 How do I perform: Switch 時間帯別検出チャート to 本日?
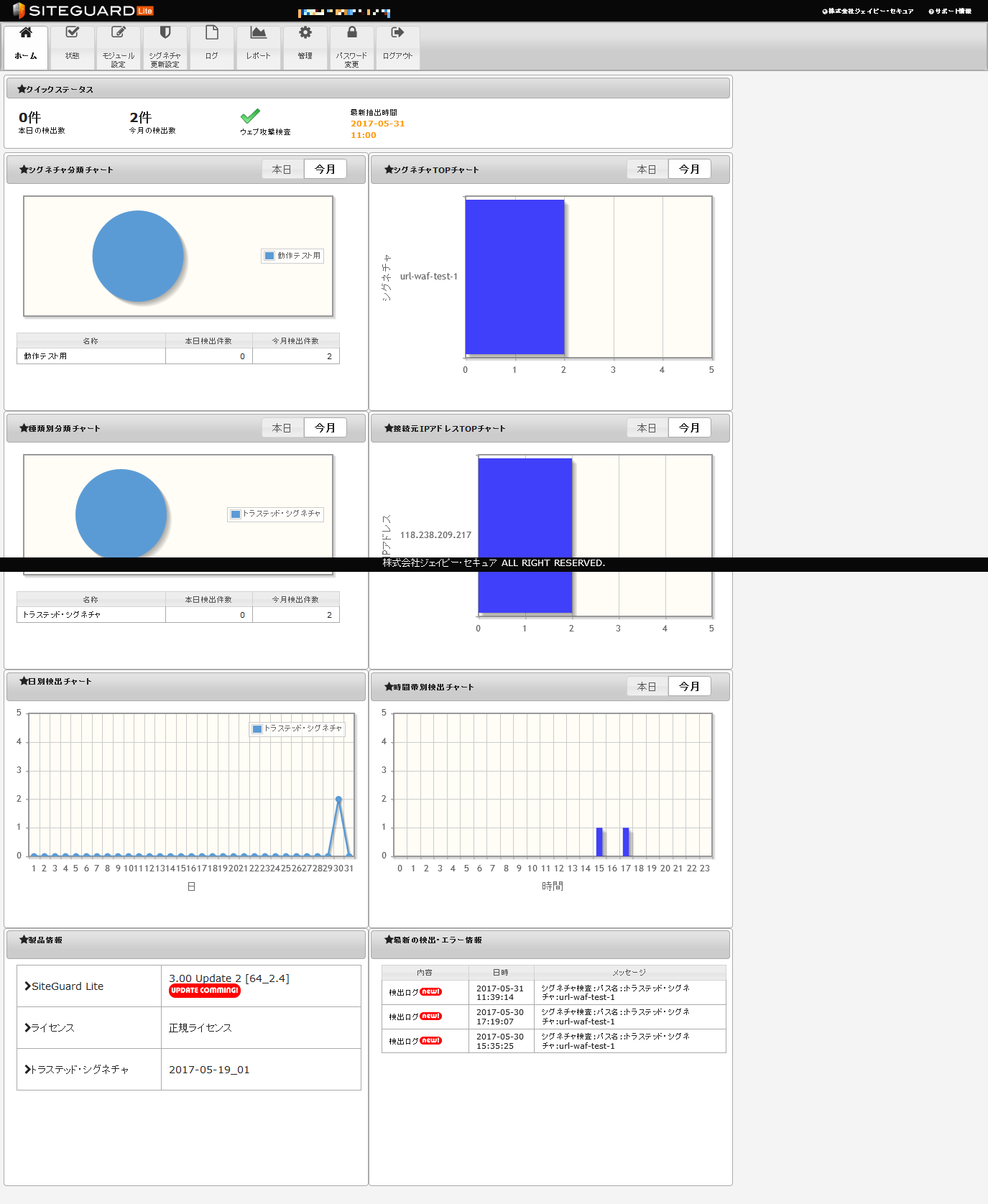click(647, 686)
